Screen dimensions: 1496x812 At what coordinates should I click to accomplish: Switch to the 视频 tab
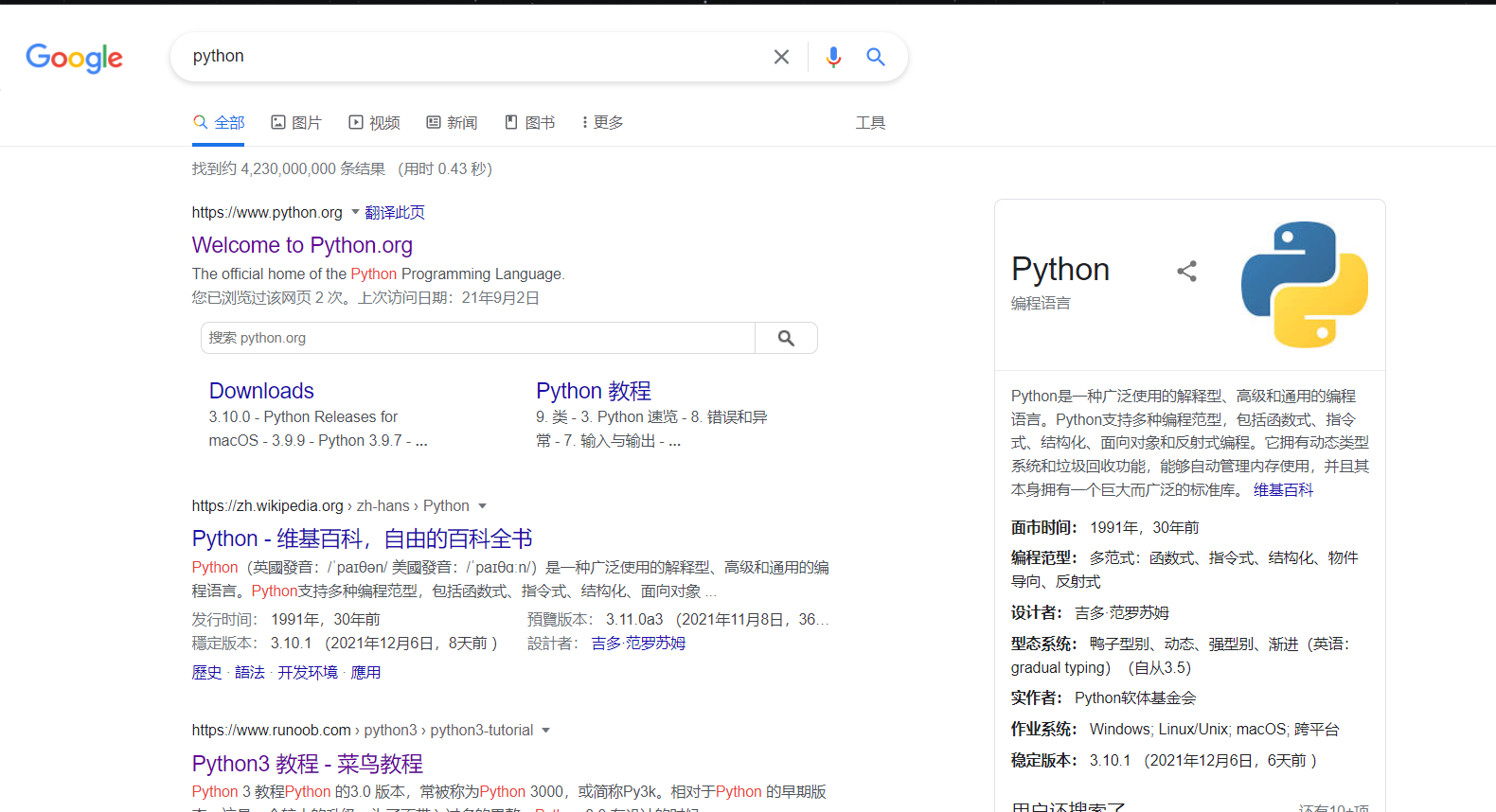pyautogui.click(x=374, y=123)
